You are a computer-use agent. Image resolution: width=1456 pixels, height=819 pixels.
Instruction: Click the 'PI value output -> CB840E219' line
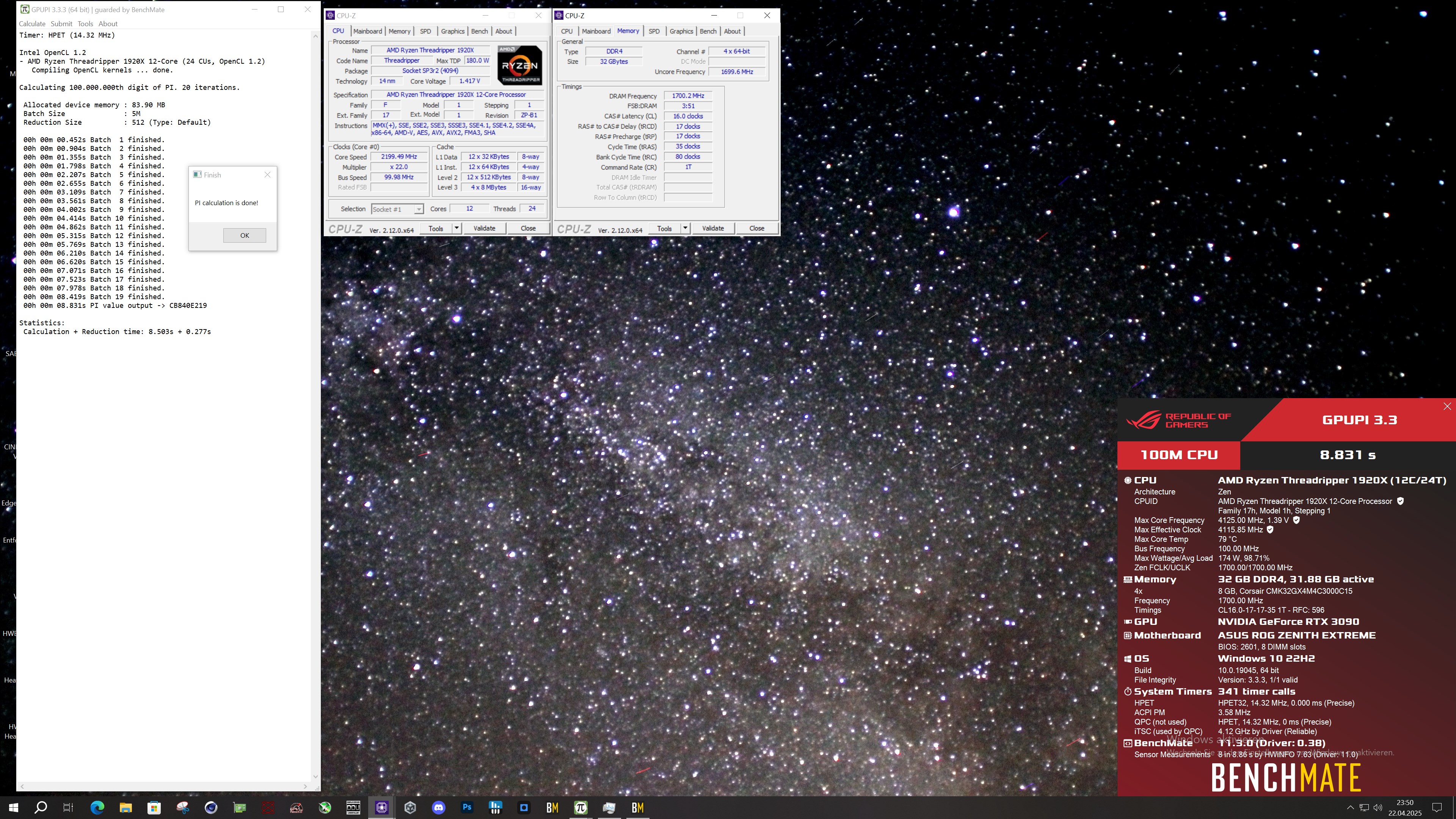pos(115,306)
